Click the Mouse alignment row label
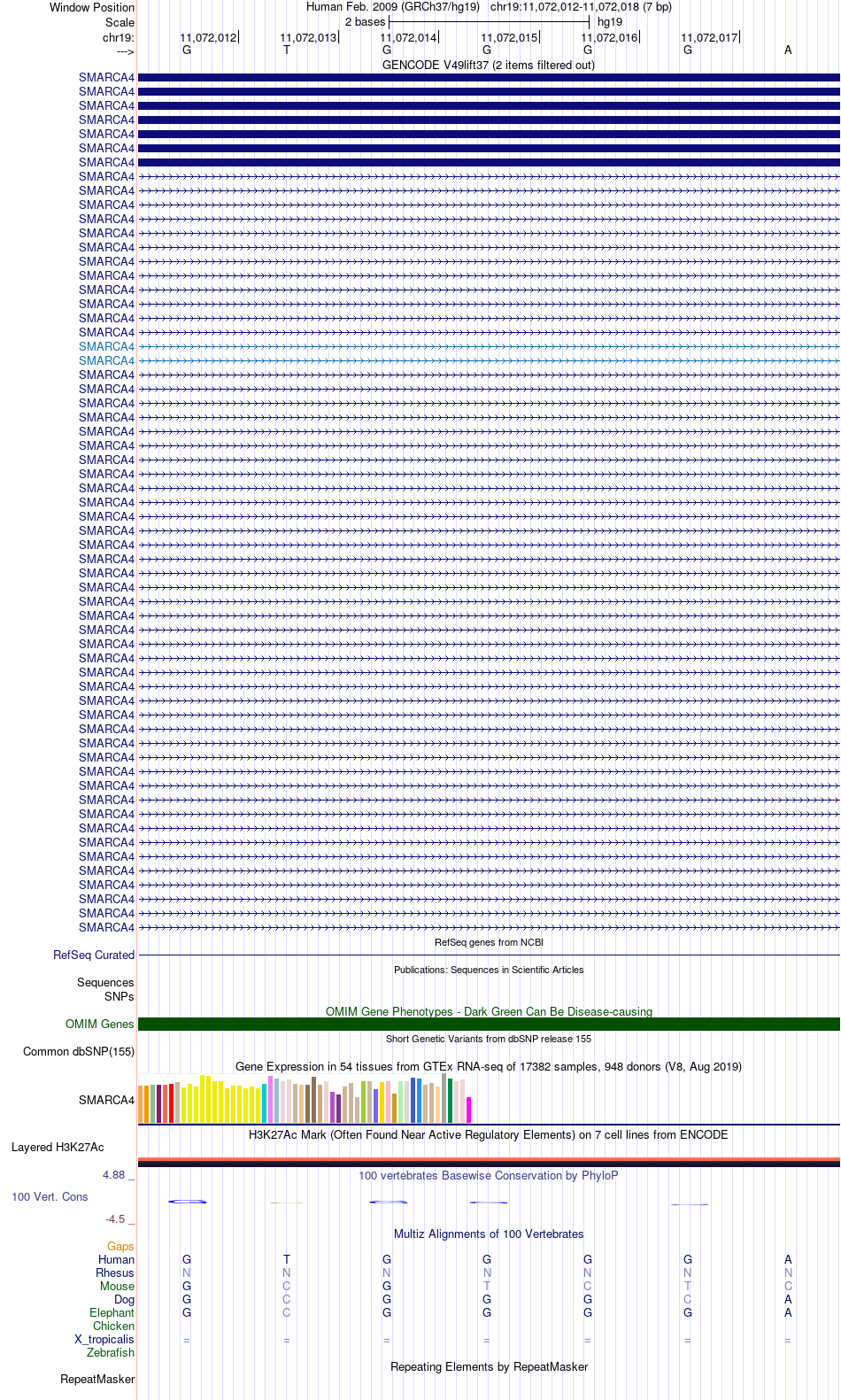This screenshot has height=1400, width=841. pos(117,1287)
